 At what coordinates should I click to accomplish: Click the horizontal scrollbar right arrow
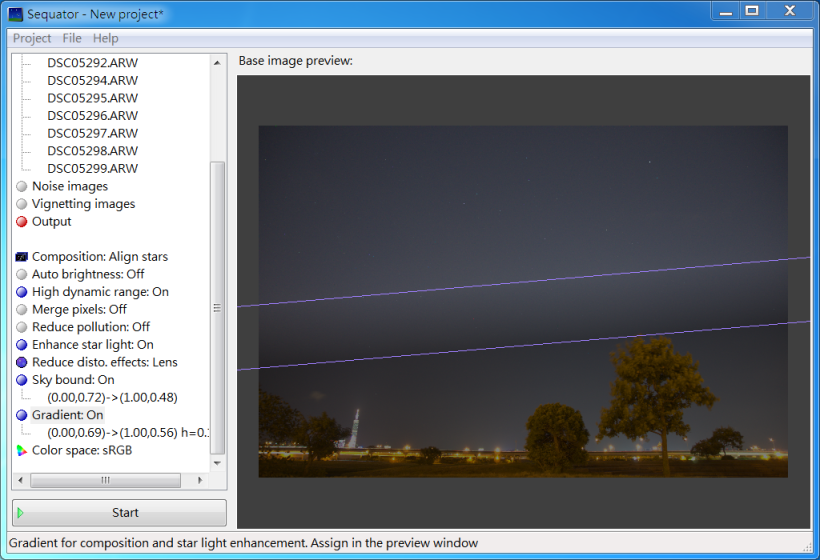(200, 480)
